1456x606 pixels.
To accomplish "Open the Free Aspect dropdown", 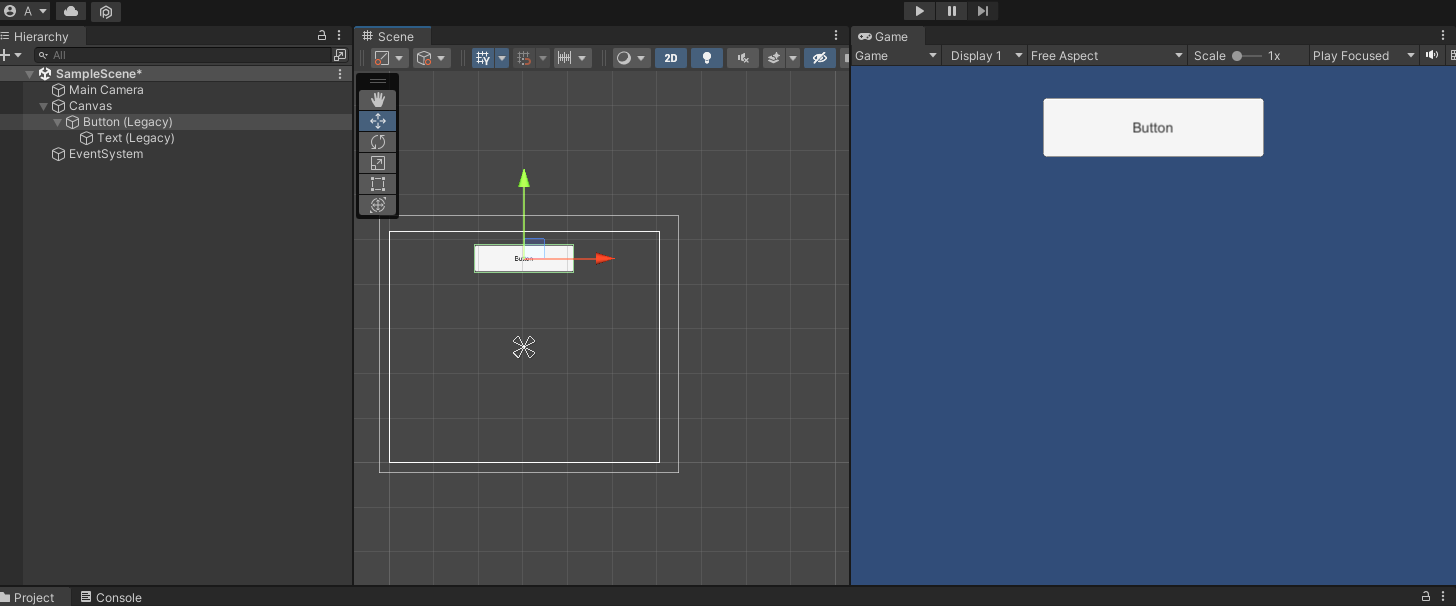I will [1105, 55].
